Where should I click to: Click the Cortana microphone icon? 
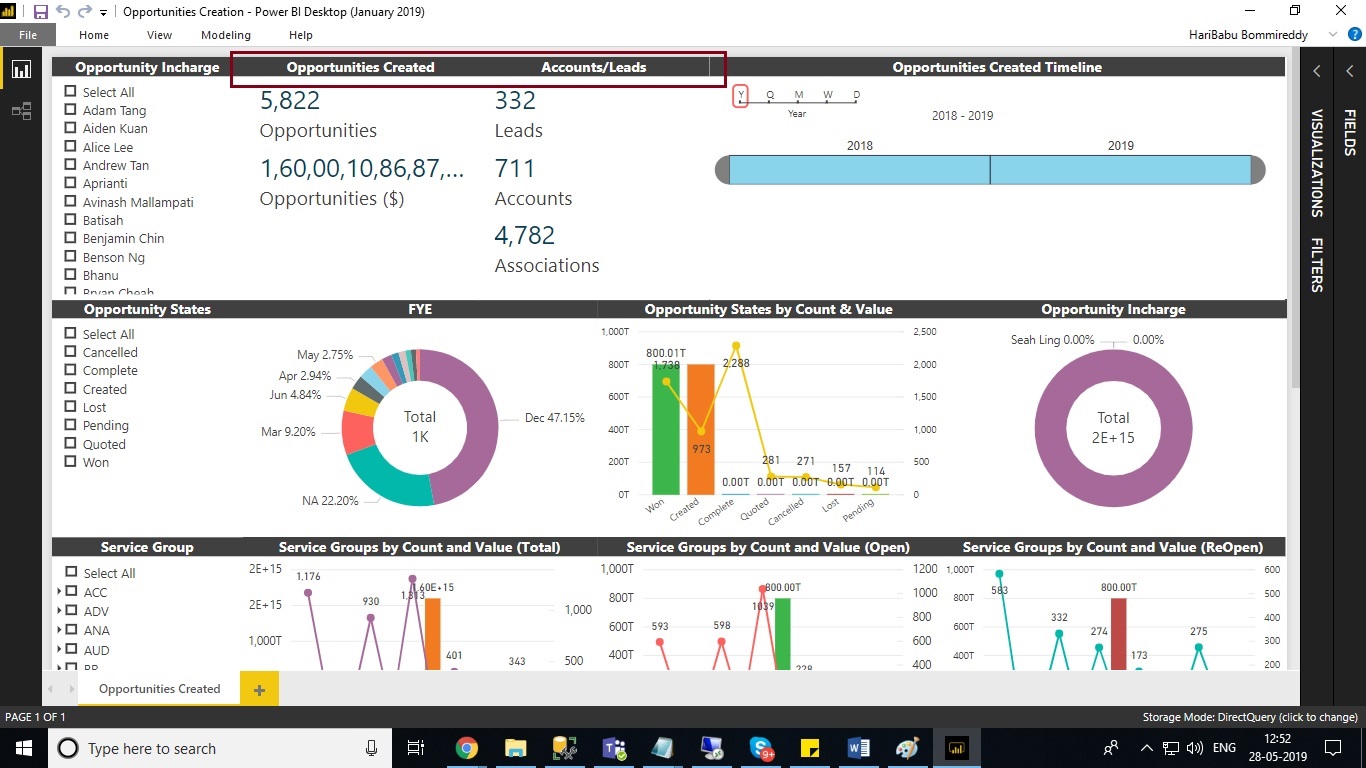click(372, 748)
